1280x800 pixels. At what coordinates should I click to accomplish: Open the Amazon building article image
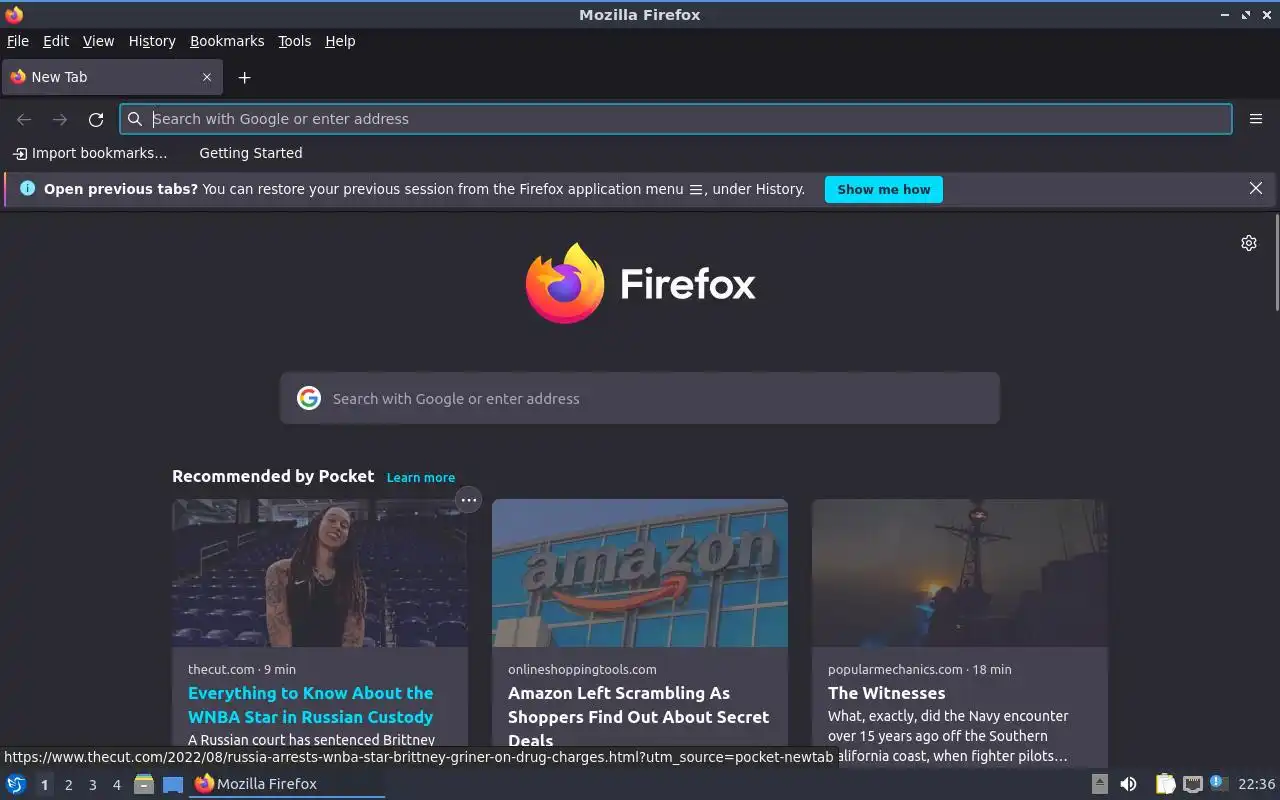640,573
